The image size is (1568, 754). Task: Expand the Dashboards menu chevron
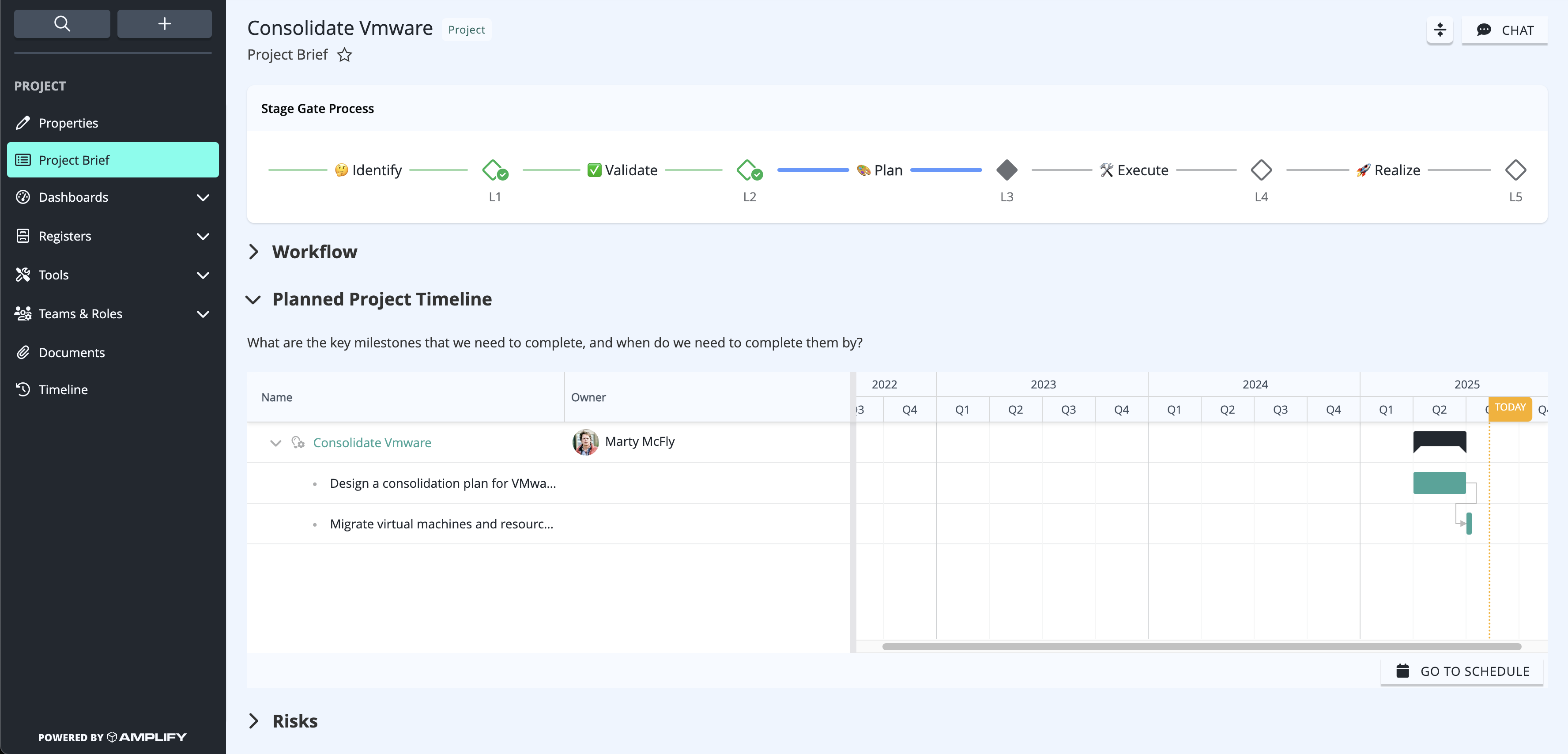point(204,197)
